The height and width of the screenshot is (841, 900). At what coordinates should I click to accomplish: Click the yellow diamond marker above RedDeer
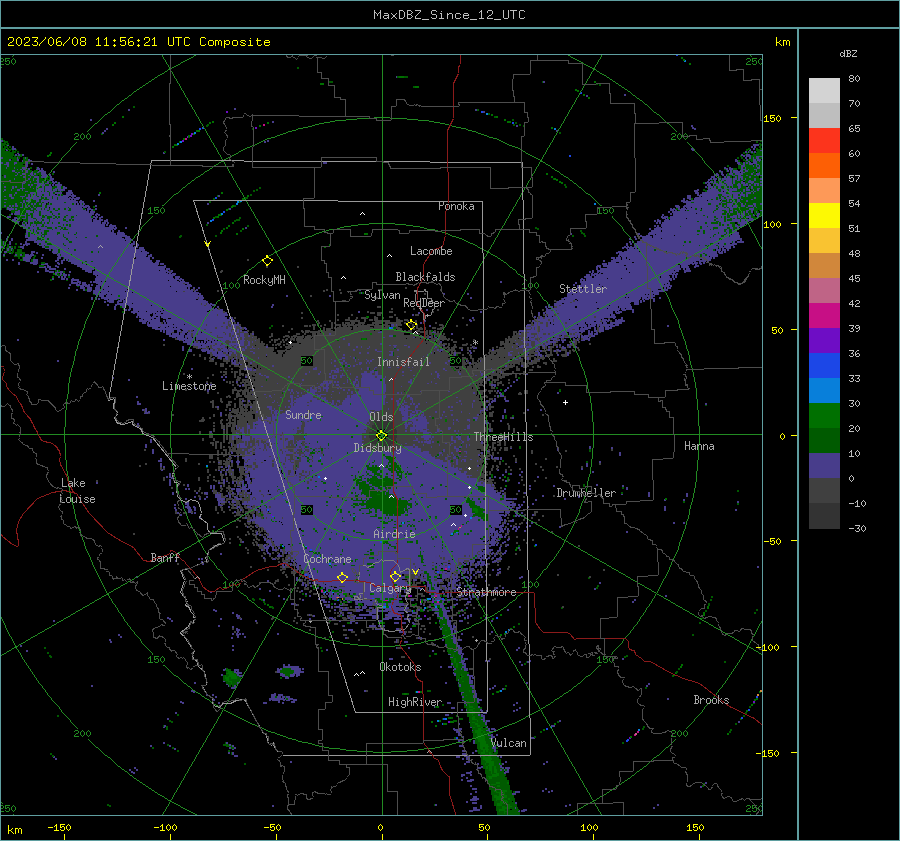click(x=411, y=325)
